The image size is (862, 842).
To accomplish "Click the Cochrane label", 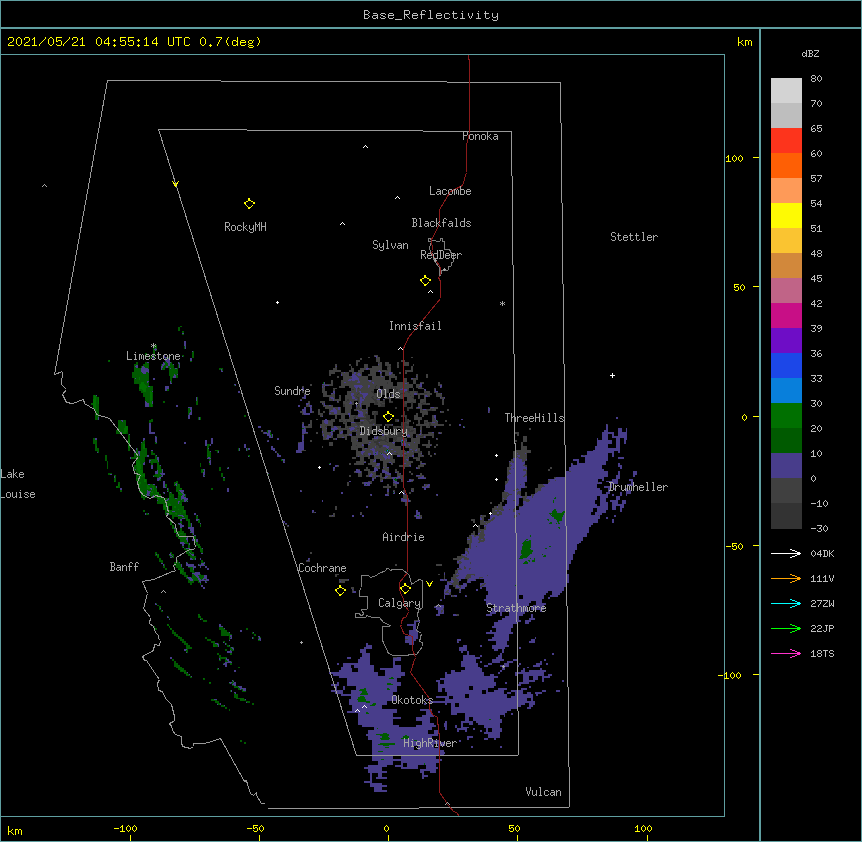I will point(322,568).
